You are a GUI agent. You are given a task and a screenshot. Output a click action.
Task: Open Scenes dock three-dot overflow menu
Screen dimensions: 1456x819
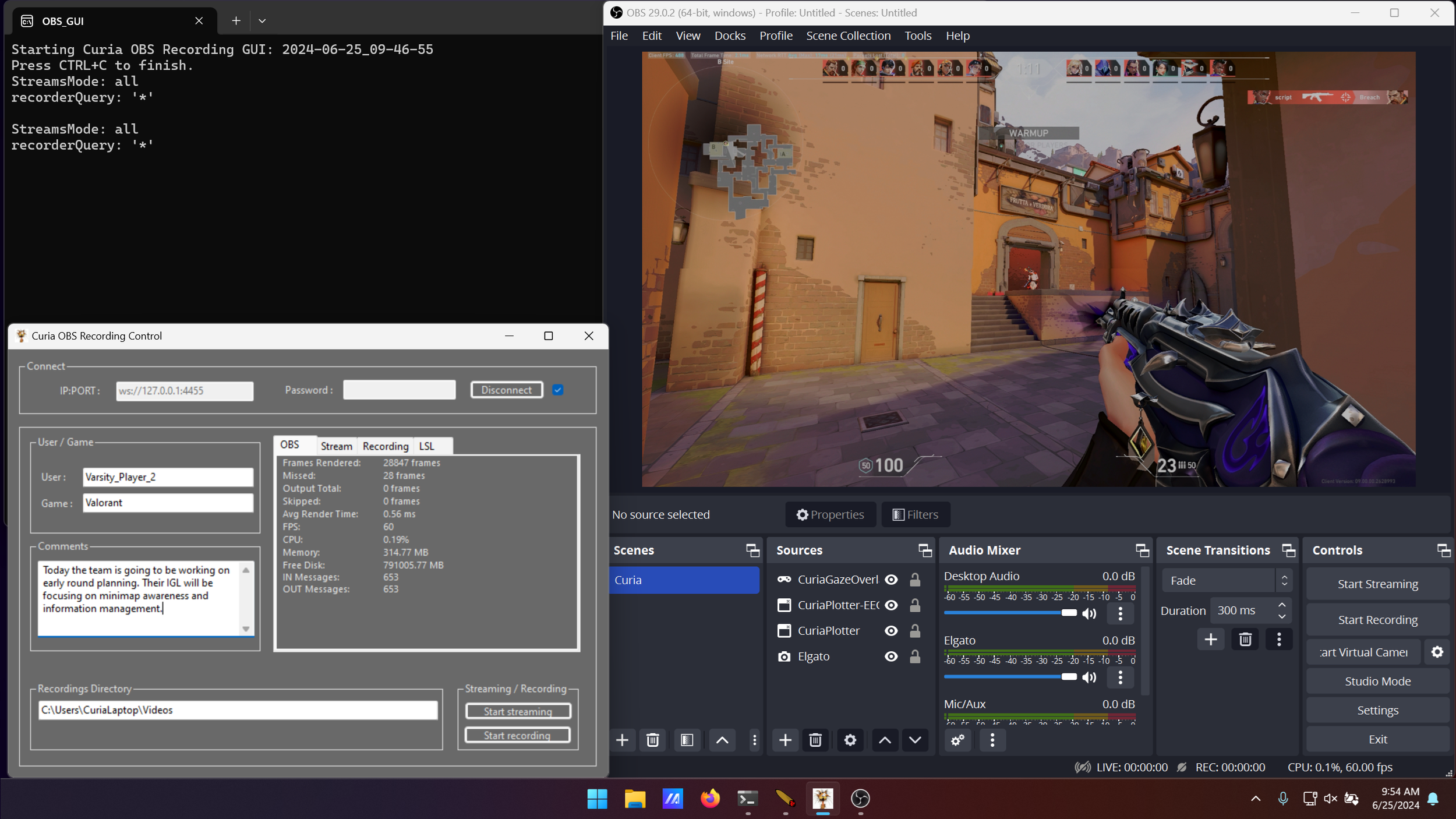754,740
